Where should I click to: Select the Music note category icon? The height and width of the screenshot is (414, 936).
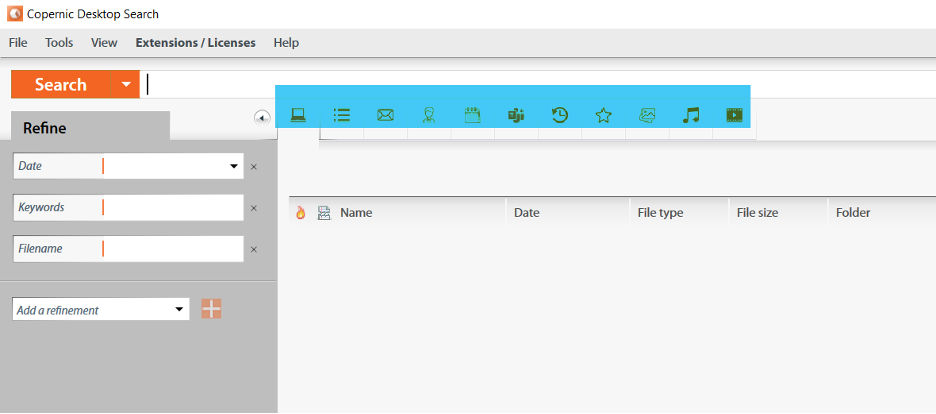[691, 115]
